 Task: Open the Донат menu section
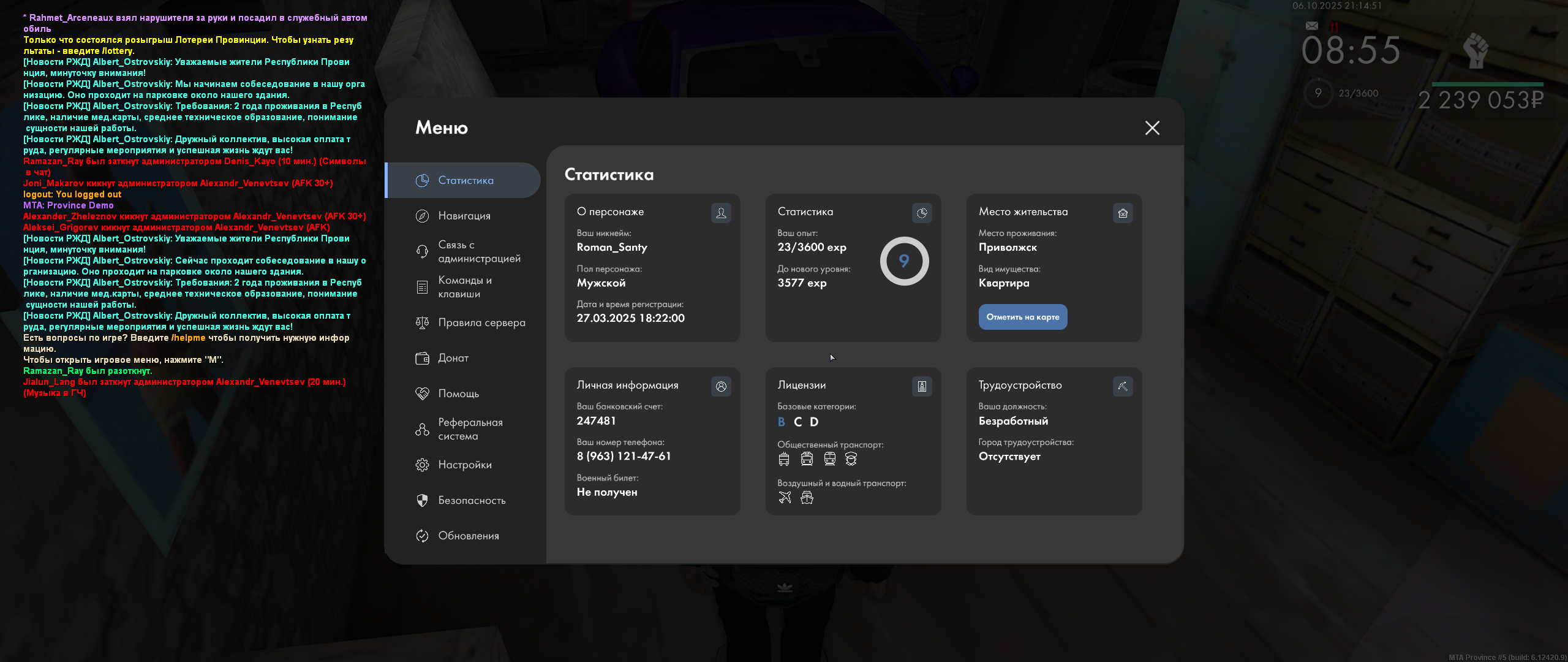[453, 358]
